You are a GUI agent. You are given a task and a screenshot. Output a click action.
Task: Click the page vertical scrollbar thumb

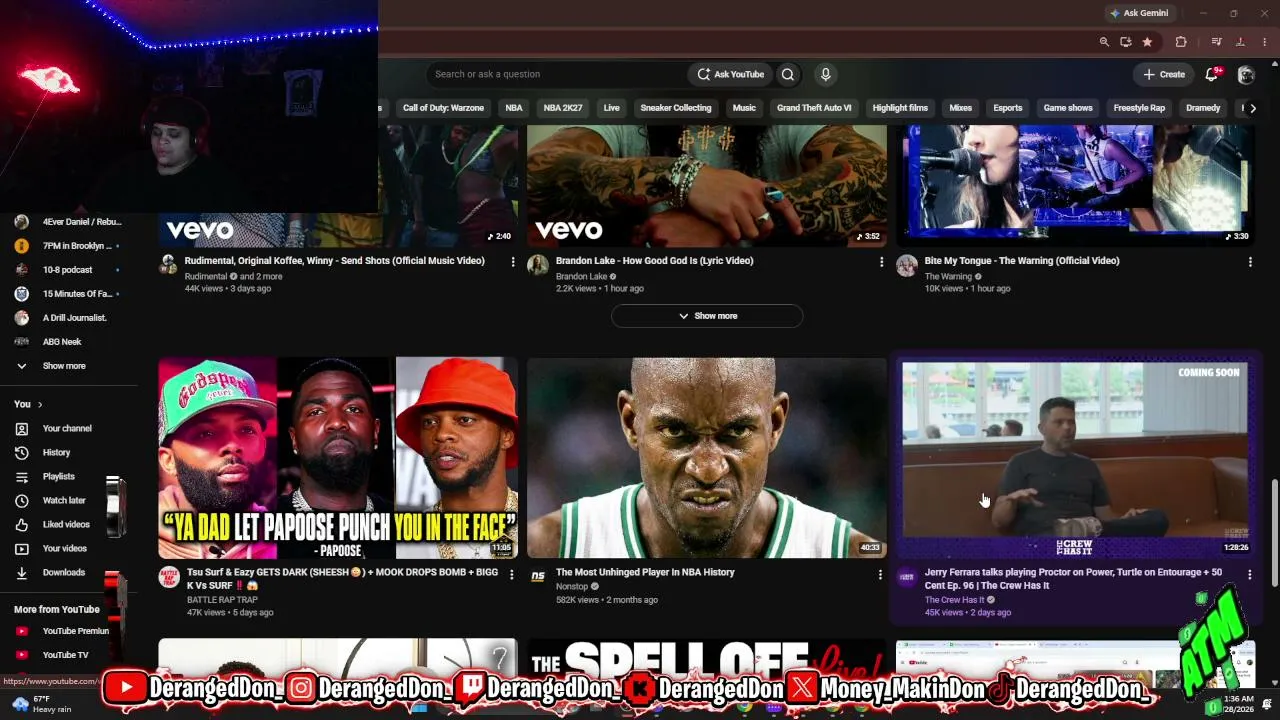(x=1274, y=532)
